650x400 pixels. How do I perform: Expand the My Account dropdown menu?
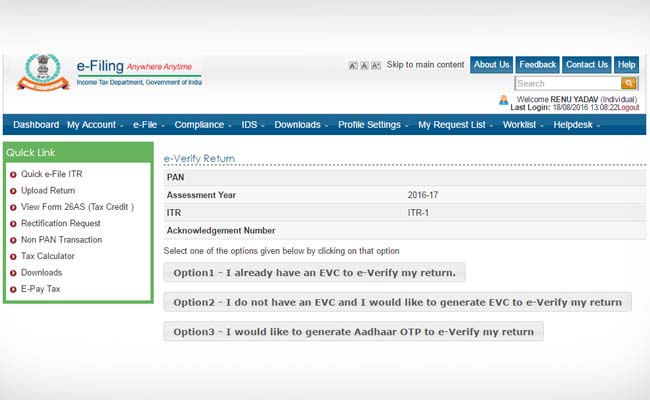tap(95, 125)
